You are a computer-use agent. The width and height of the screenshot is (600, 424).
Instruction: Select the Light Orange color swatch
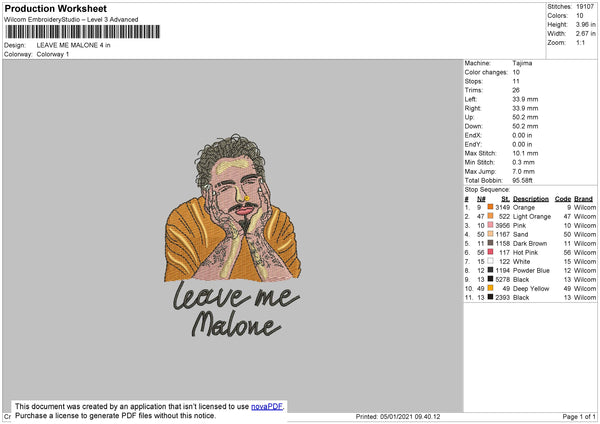(490, 216)
